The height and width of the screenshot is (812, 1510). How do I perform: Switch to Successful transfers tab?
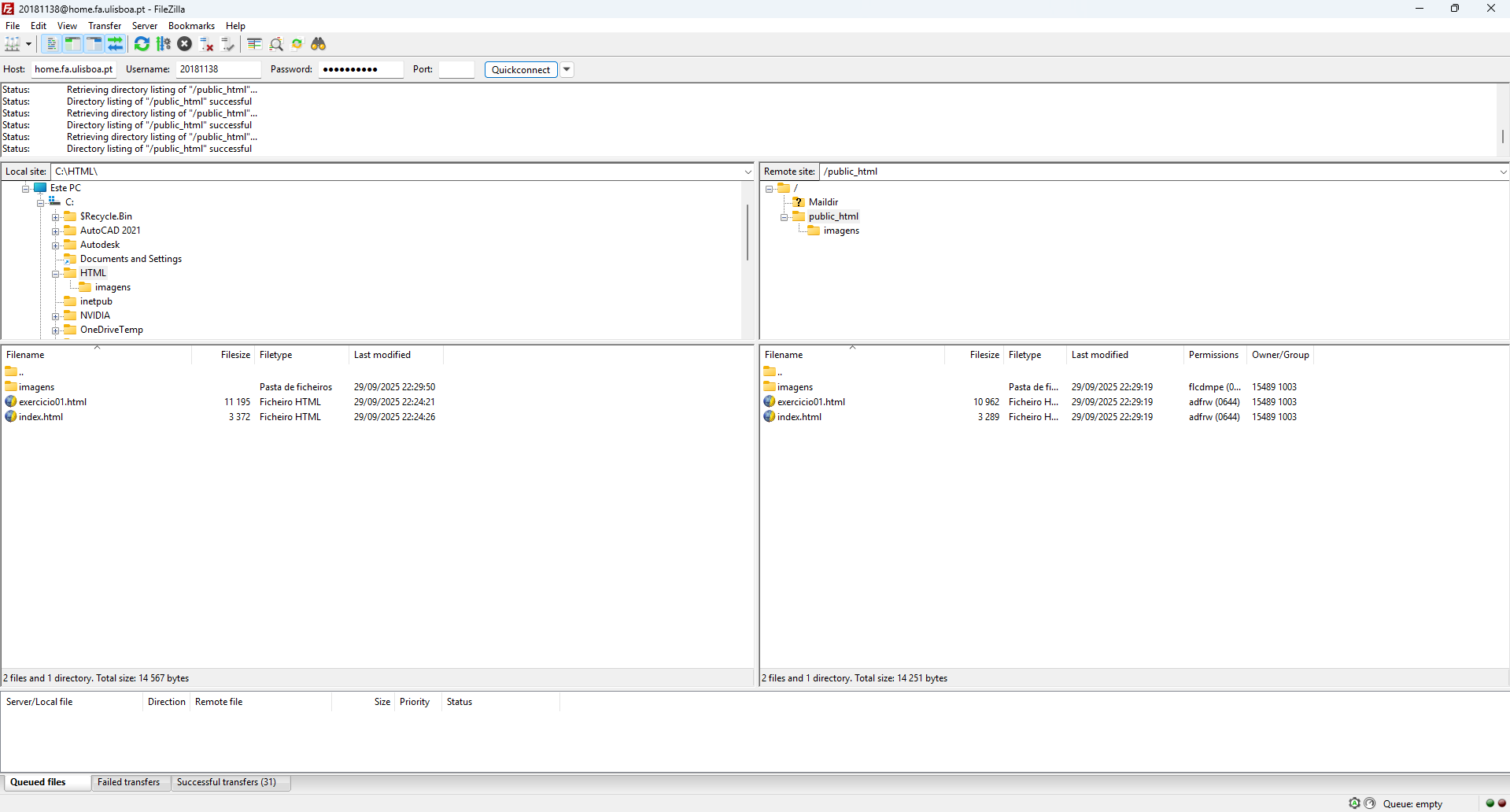pyautogui.click(x=227, y=782)
